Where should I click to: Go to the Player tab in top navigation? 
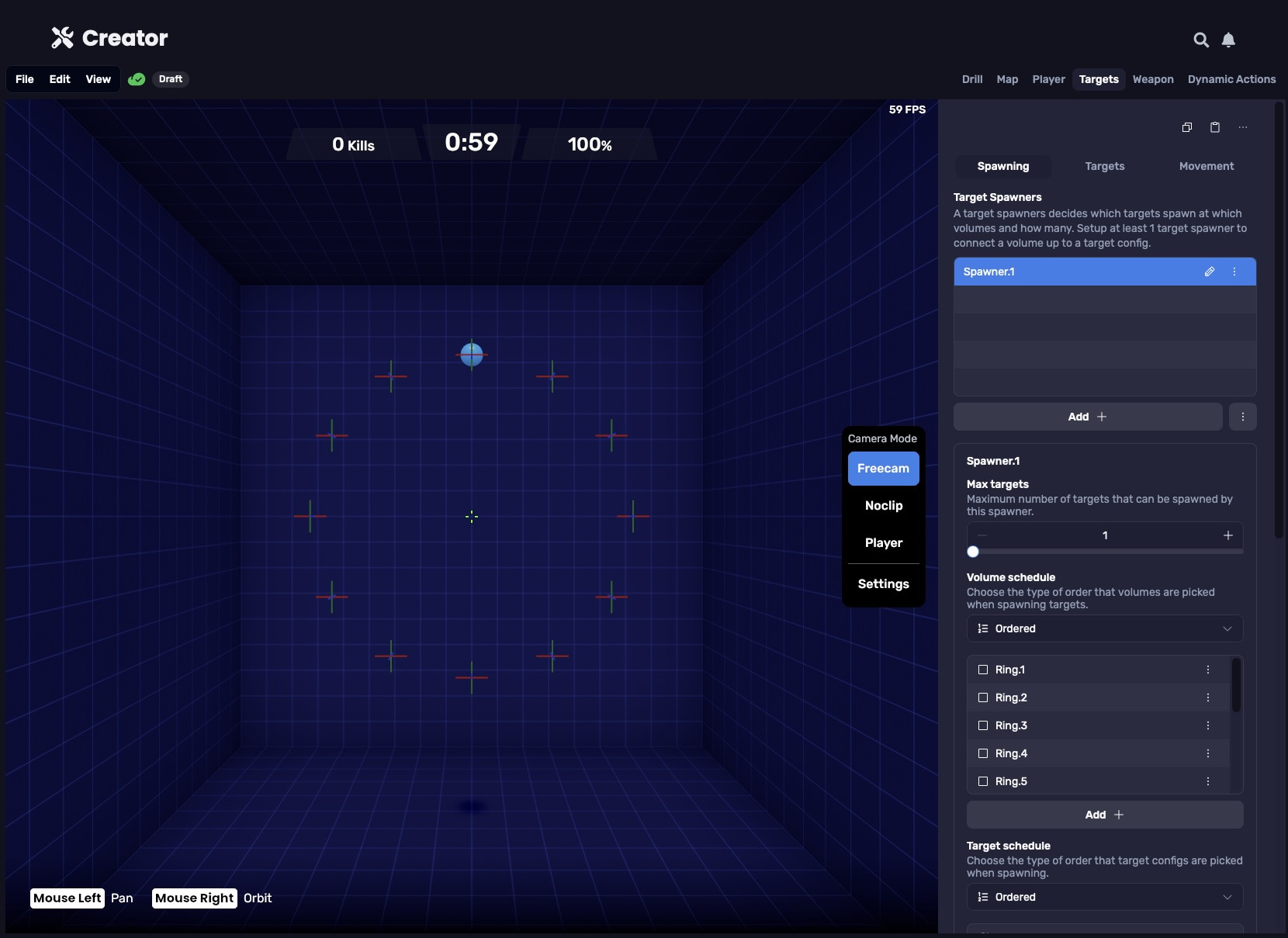1049,79
